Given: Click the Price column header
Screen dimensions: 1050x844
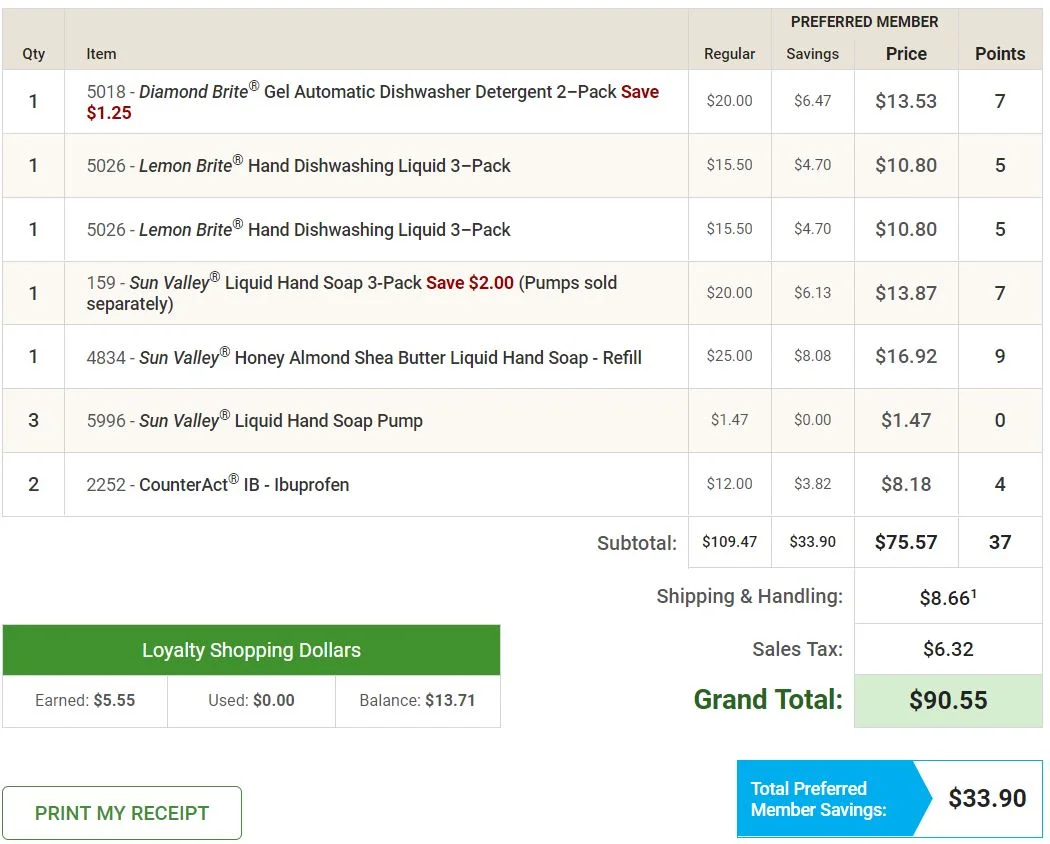Looking at the screenshot, I should (x=906, y=54).
